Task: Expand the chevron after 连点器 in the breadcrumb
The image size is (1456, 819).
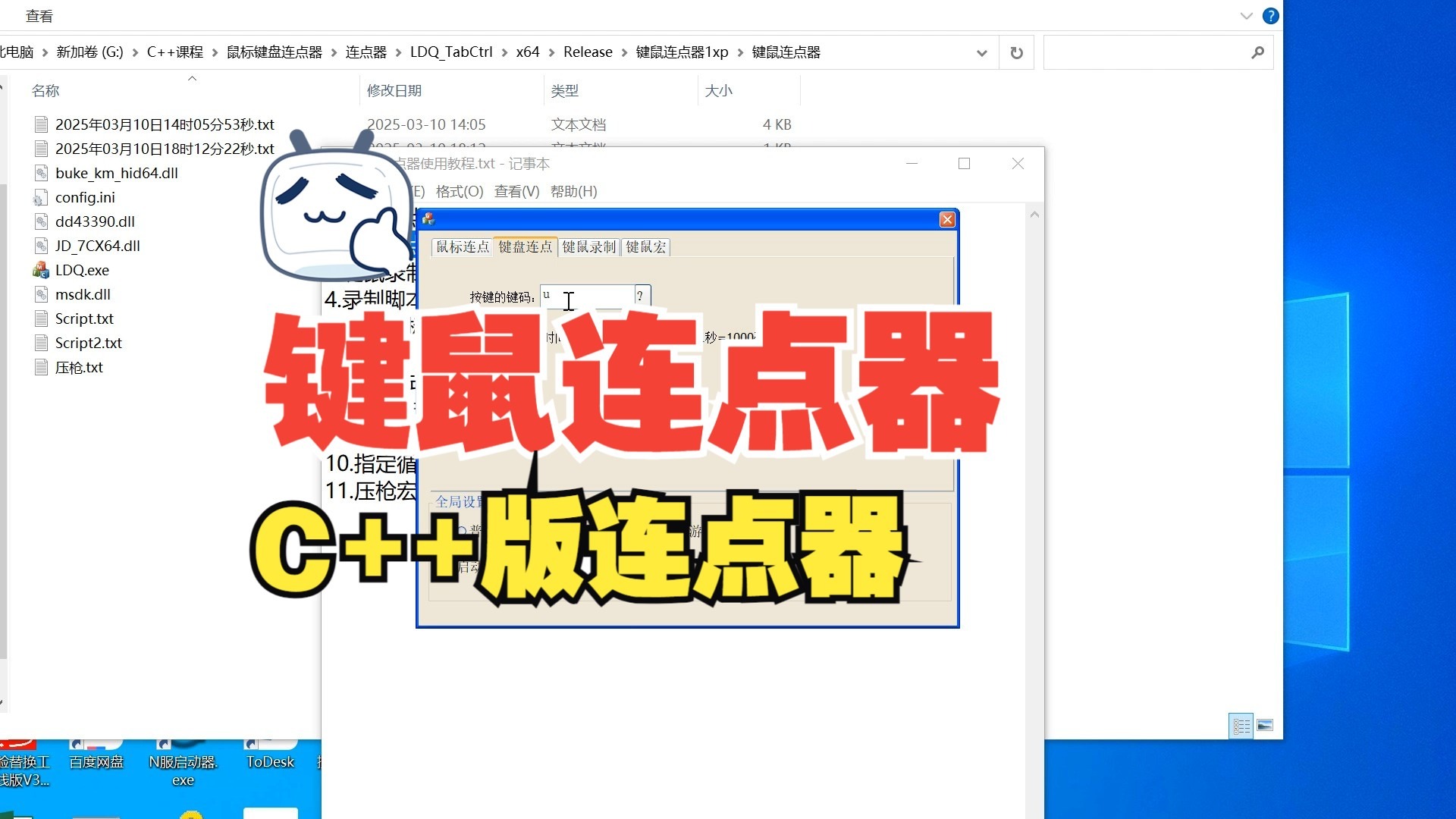Action: 398,52
